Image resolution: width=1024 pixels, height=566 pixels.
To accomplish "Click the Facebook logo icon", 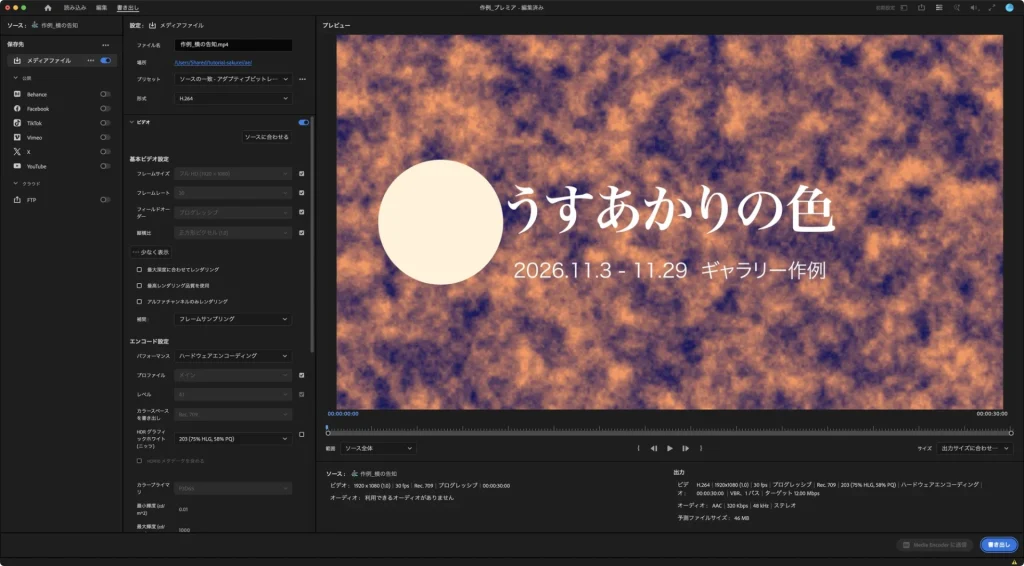I will (x=17, y=108).
